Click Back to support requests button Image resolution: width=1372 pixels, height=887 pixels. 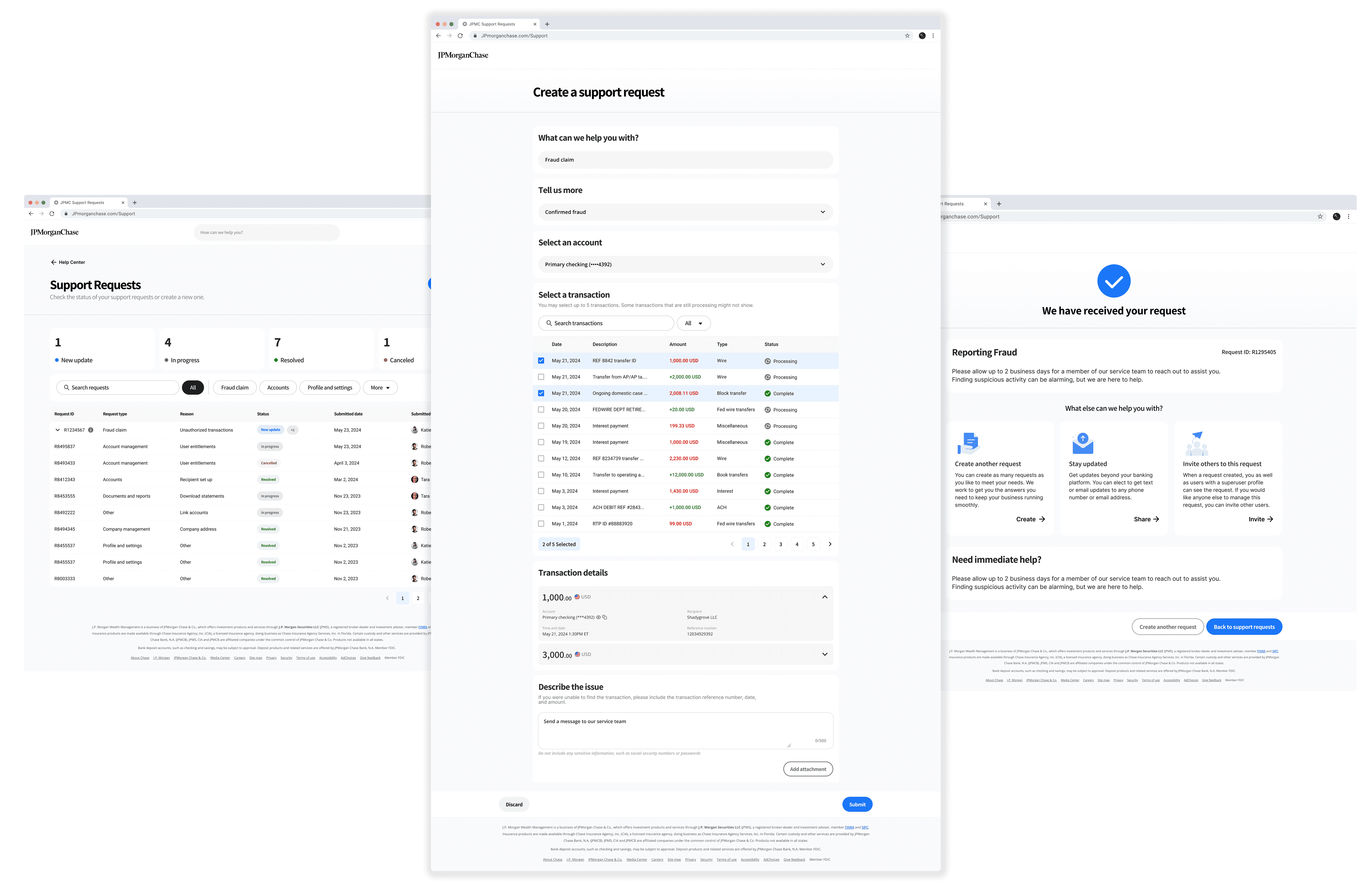point(1244,627)
